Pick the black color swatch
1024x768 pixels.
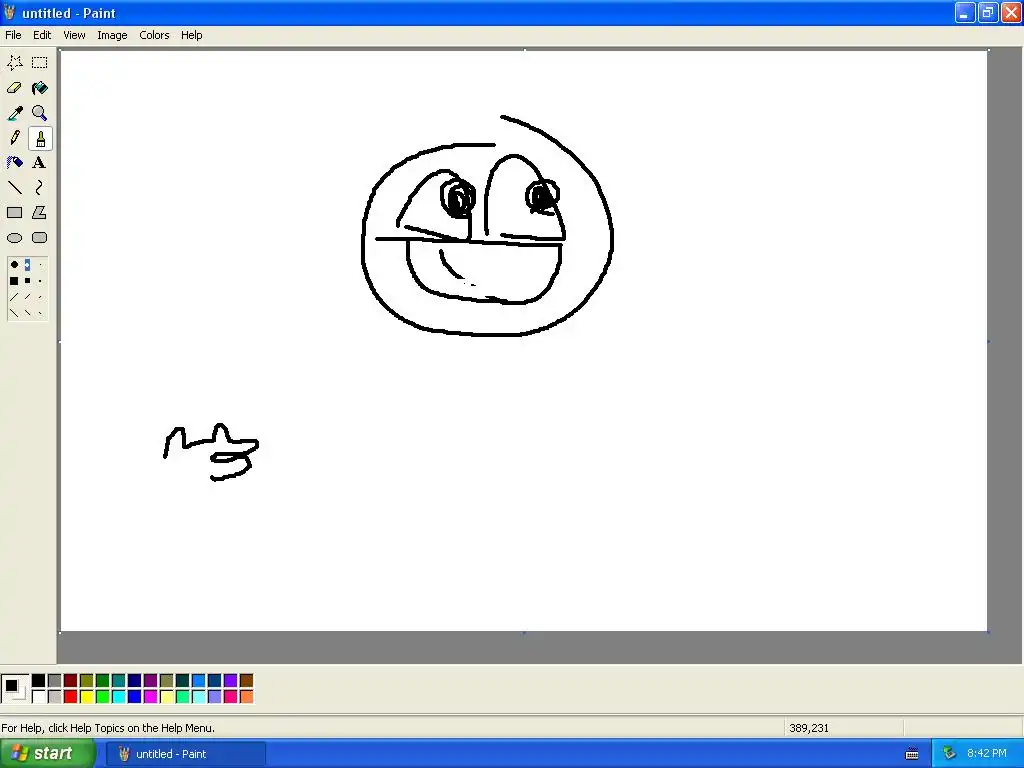(x=39, y=681)
